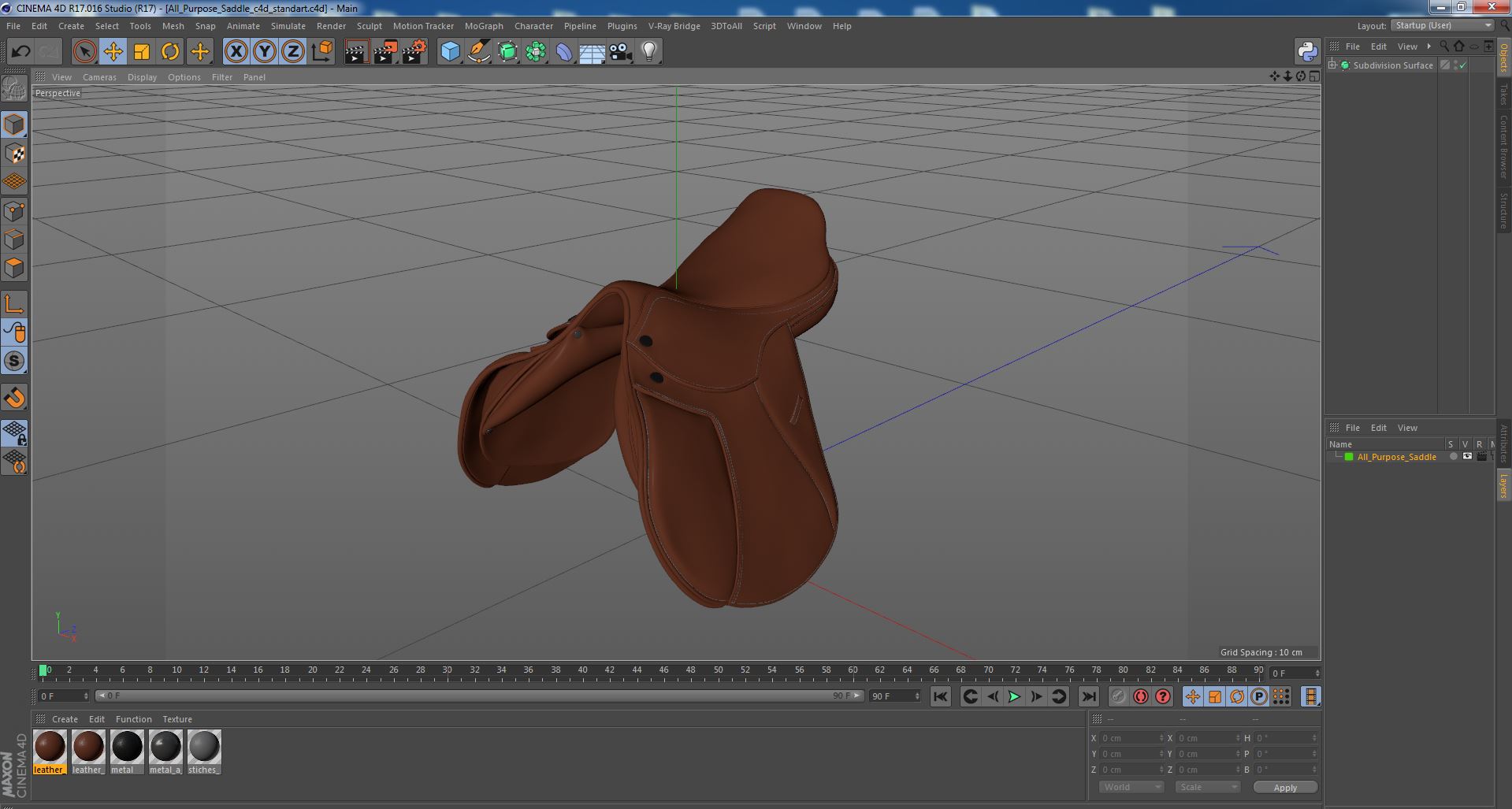Open the V-Ray Bridge menu
The image size is (1512, 809).
[x=674, y=26]
